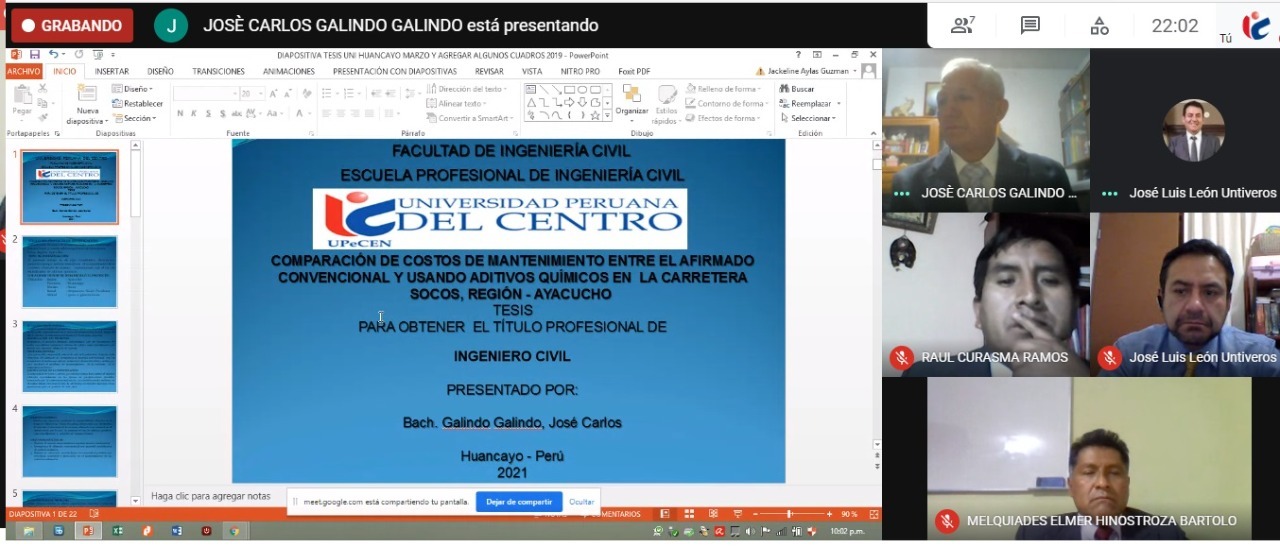1280x547 pixels.
Task: Open the font name combo box
Action: click(205, 94)
